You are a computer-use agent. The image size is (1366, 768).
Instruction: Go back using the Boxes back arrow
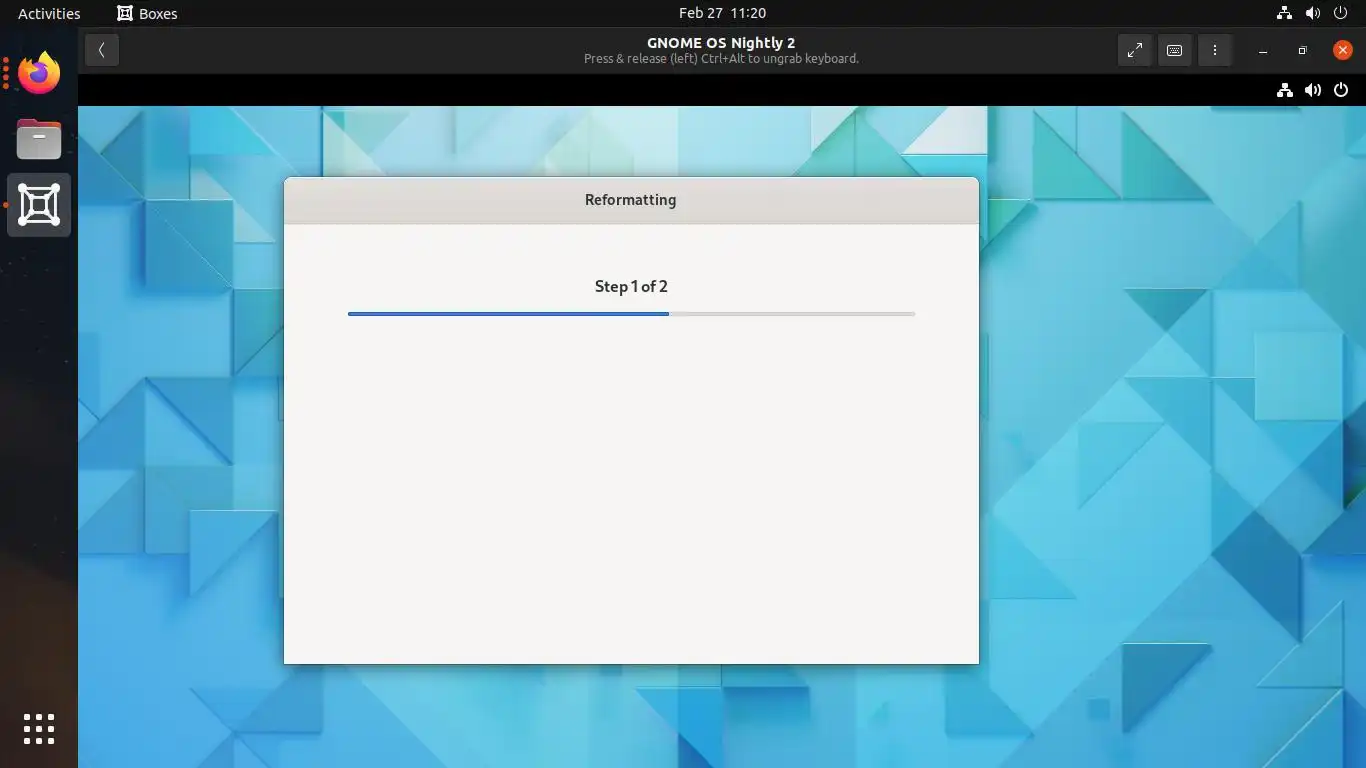coord(101,50)
